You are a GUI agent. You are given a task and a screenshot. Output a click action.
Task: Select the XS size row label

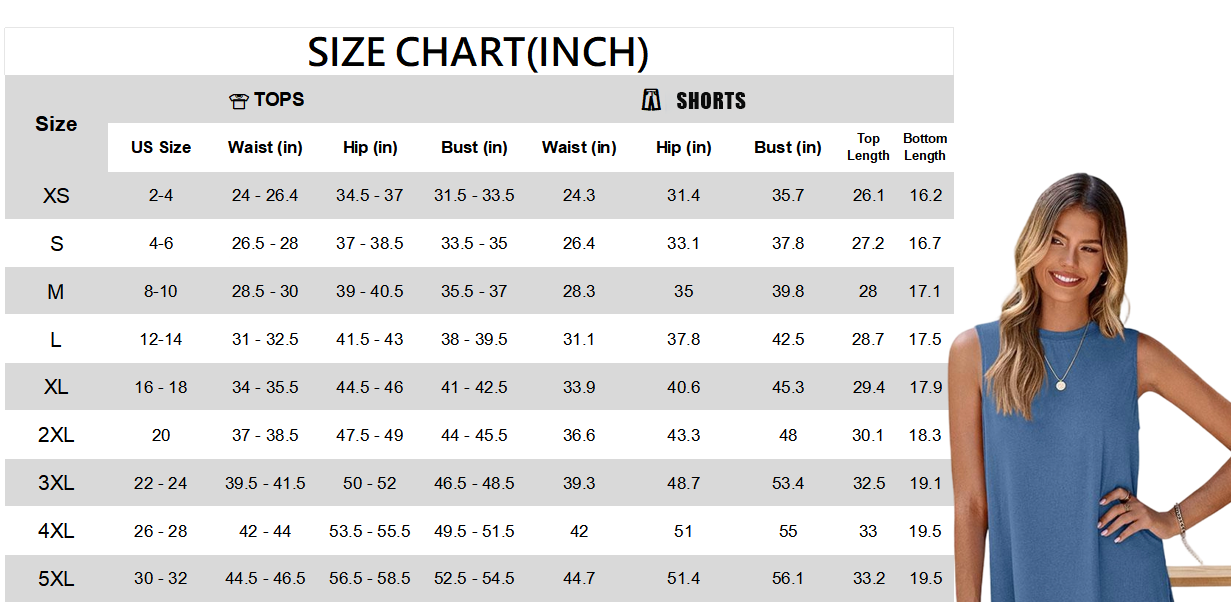pos(56,196)
